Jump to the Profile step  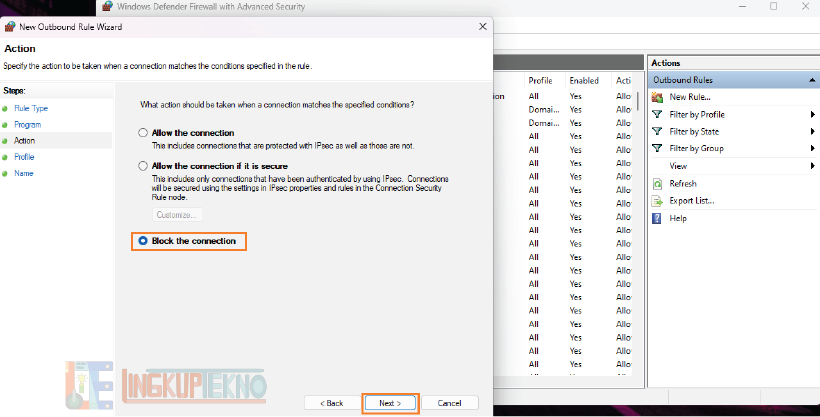click(x=24, y=156)
